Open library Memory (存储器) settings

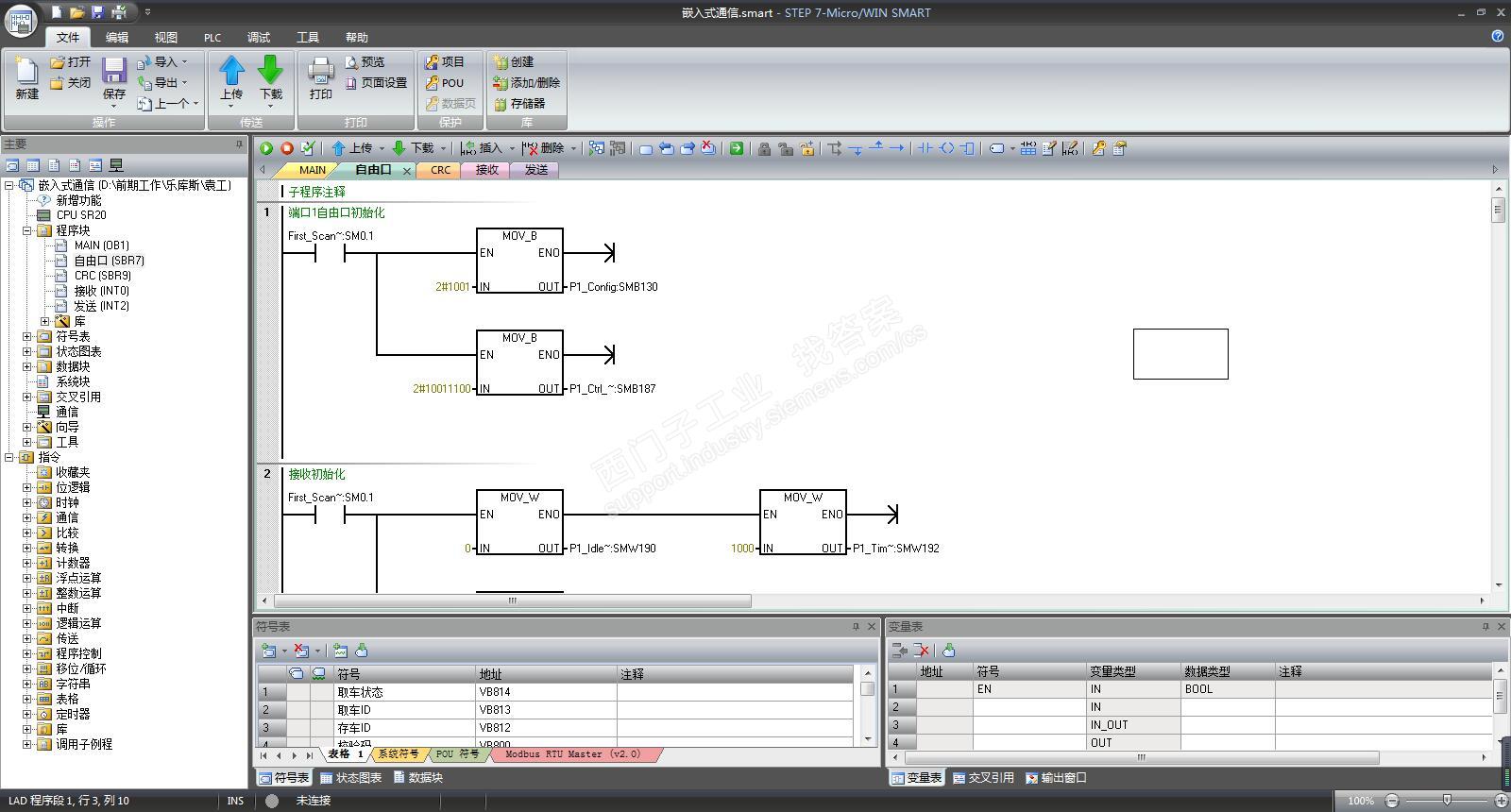(519, 104)
